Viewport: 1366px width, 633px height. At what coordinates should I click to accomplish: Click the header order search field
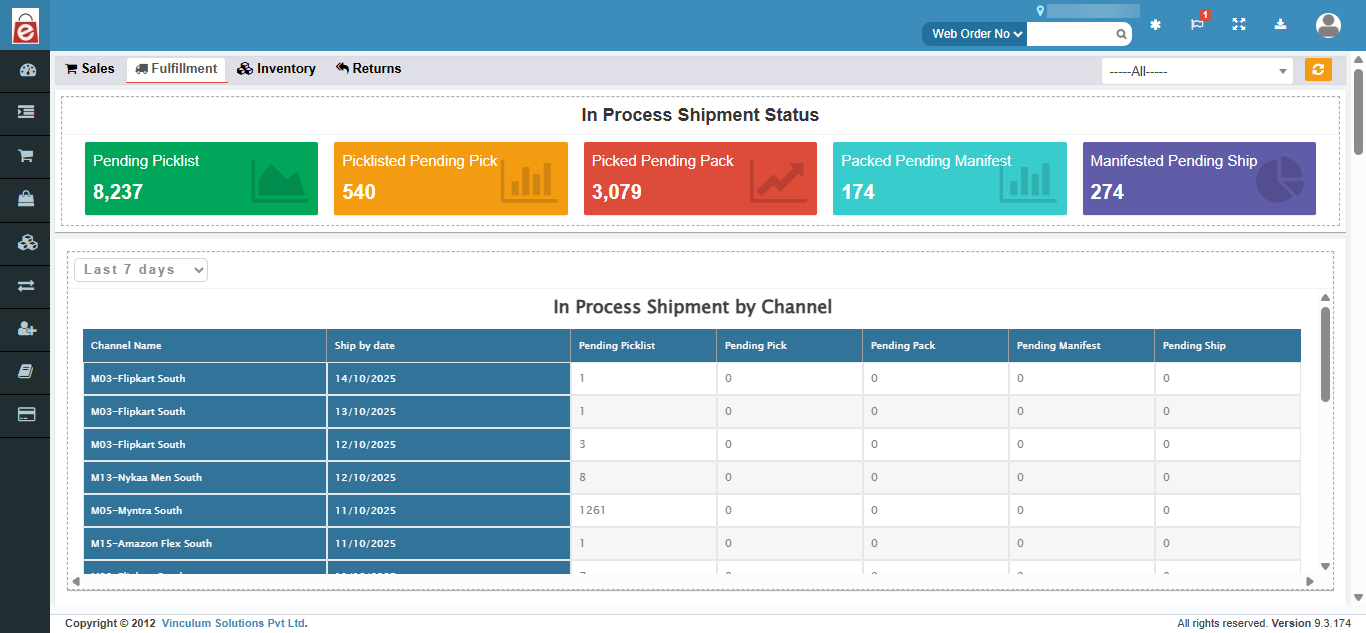[1071, 34]
